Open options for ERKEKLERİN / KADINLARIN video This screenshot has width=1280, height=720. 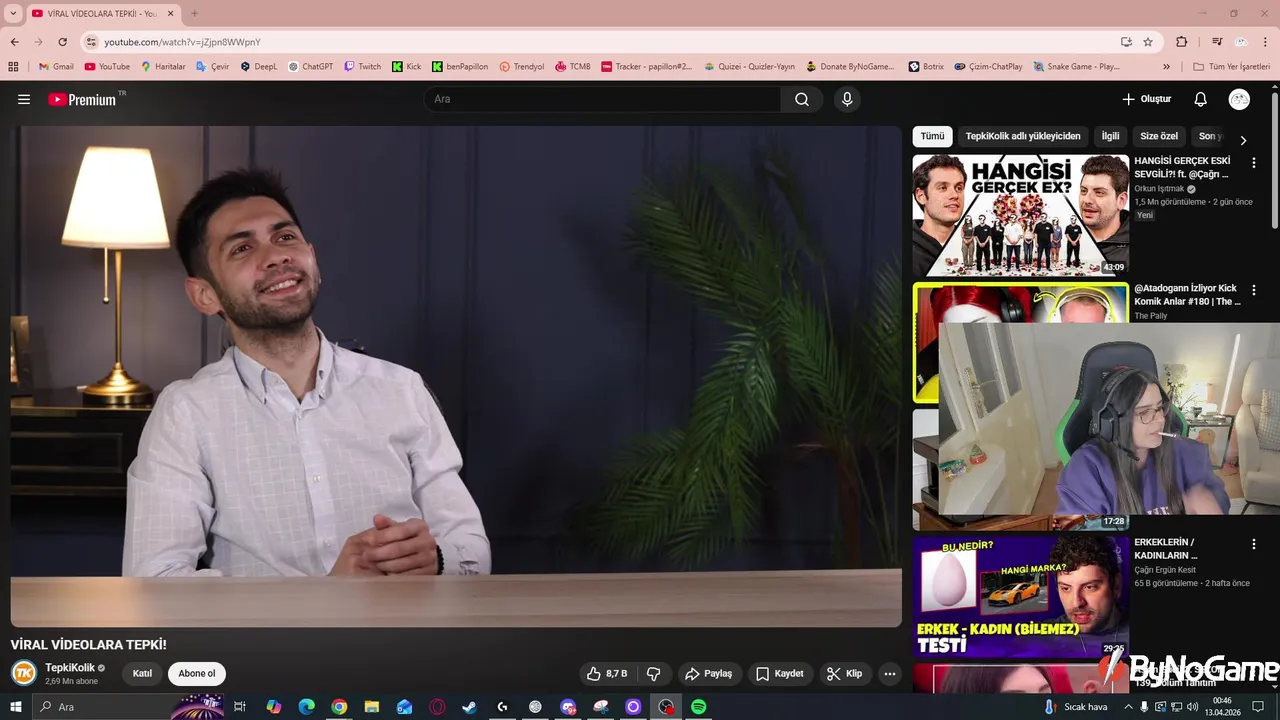1254,544
